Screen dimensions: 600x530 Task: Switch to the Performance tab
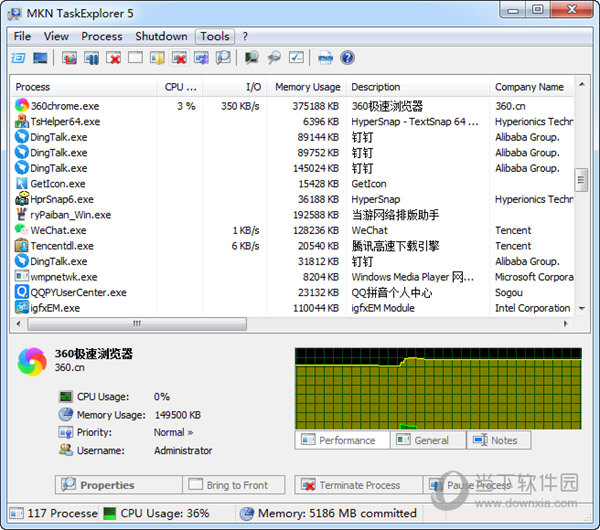click(342, 440)
